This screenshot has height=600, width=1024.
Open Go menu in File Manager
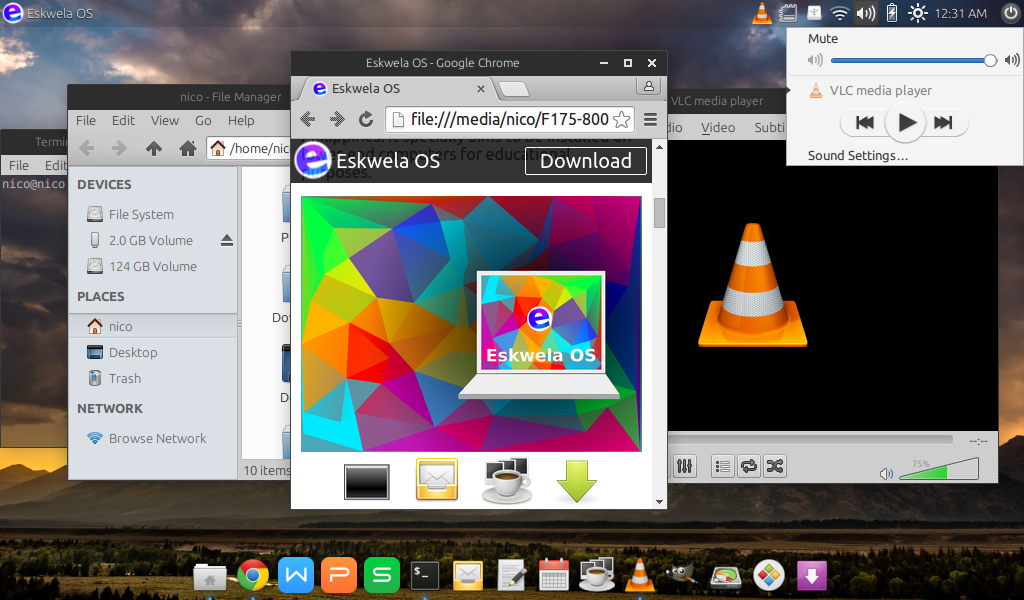click(203, 121)
